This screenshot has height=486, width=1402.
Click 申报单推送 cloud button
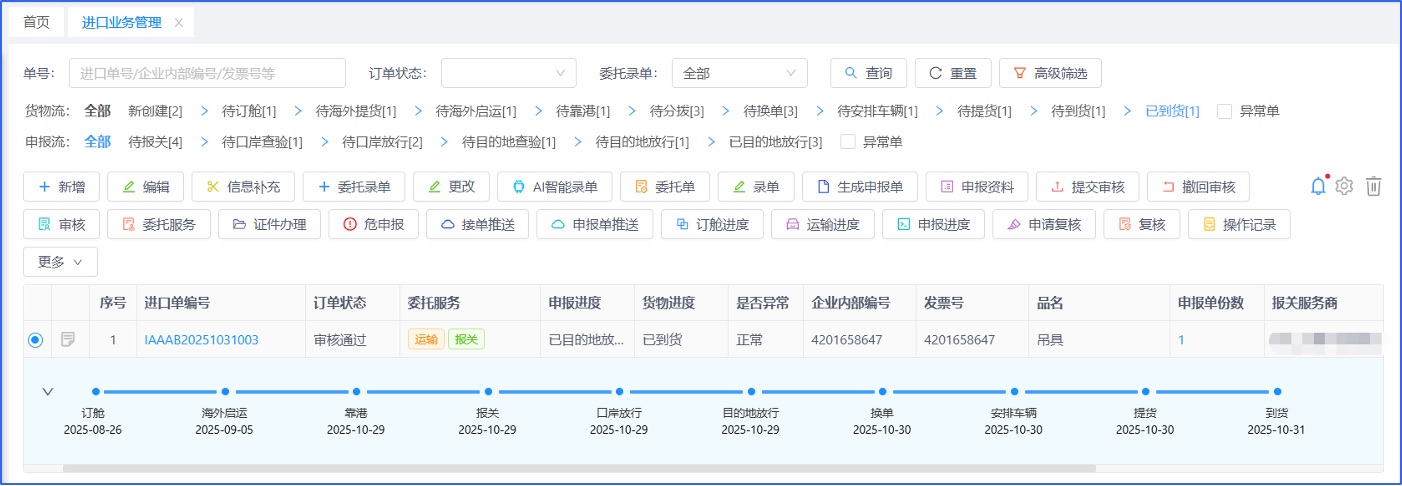595,224
